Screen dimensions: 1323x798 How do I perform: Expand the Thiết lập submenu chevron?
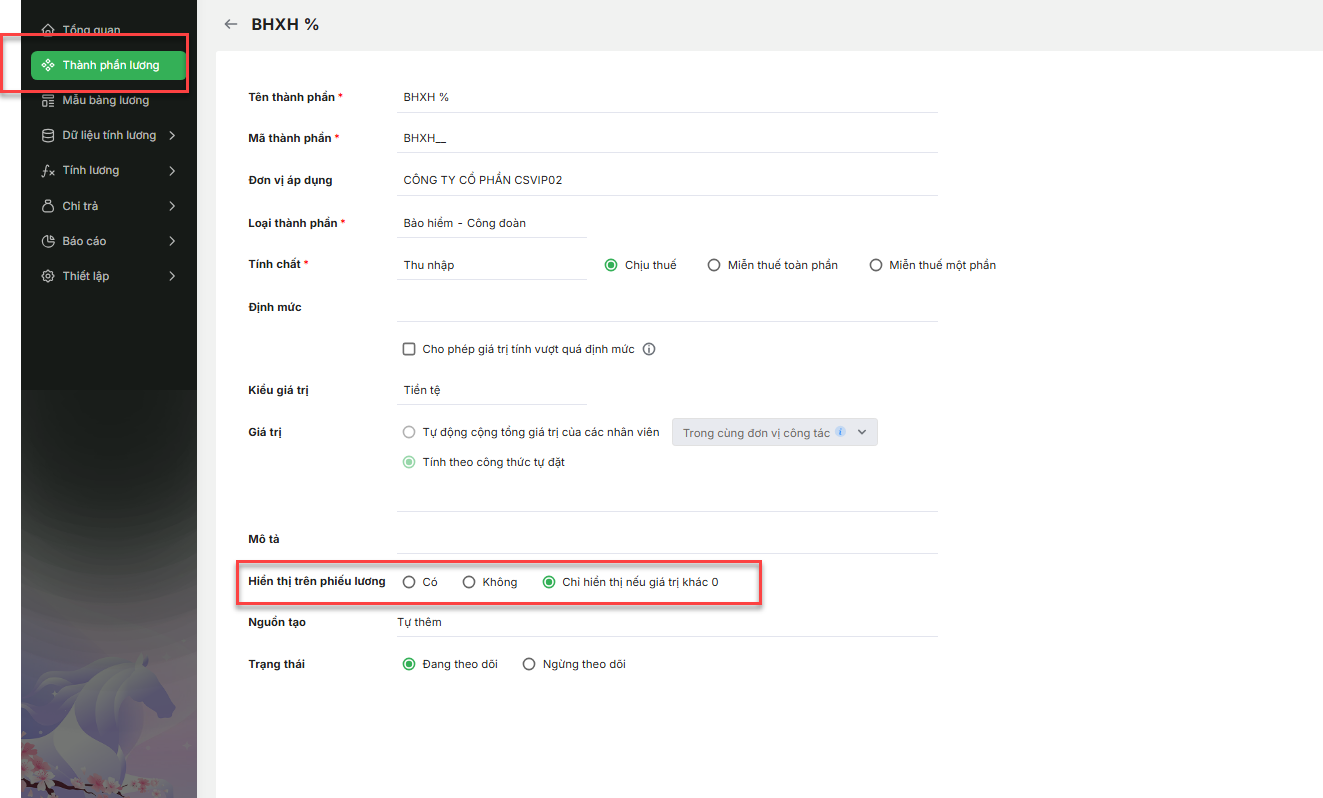[172, 276]
